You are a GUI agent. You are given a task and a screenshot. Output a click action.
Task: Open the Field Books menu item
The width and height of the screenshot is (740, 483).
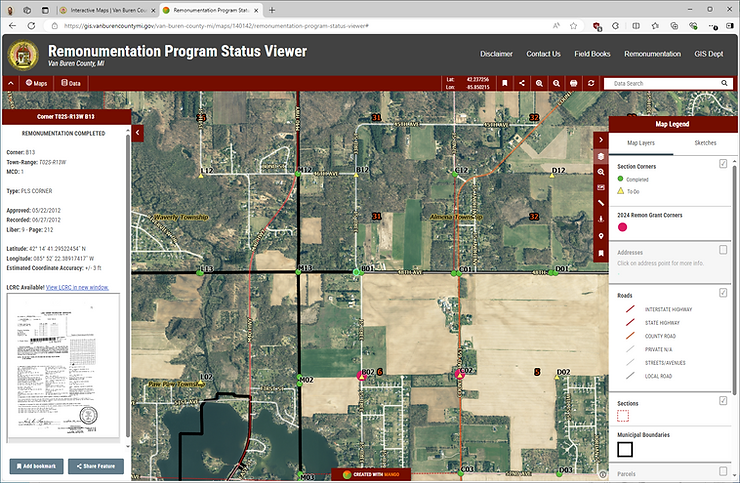coord(591,54)
